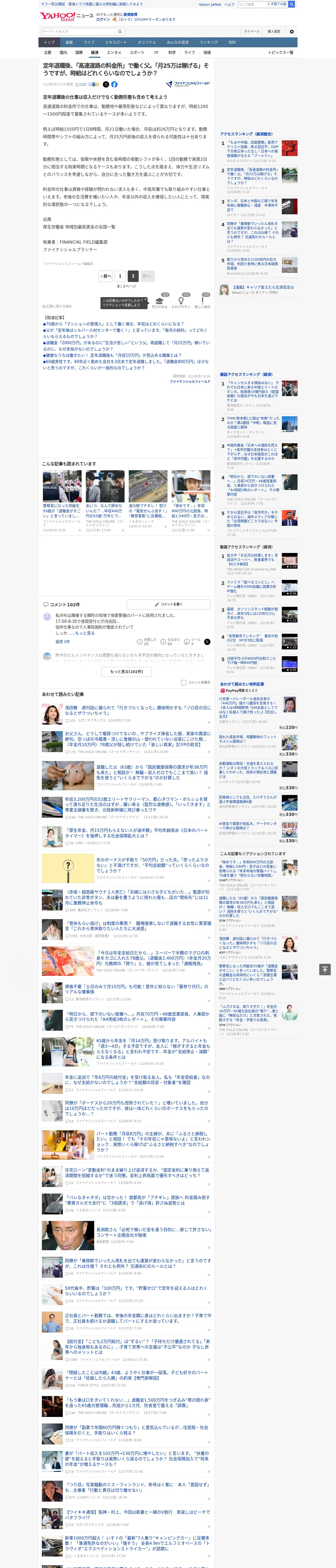Open マイページ link

(251, 32)
